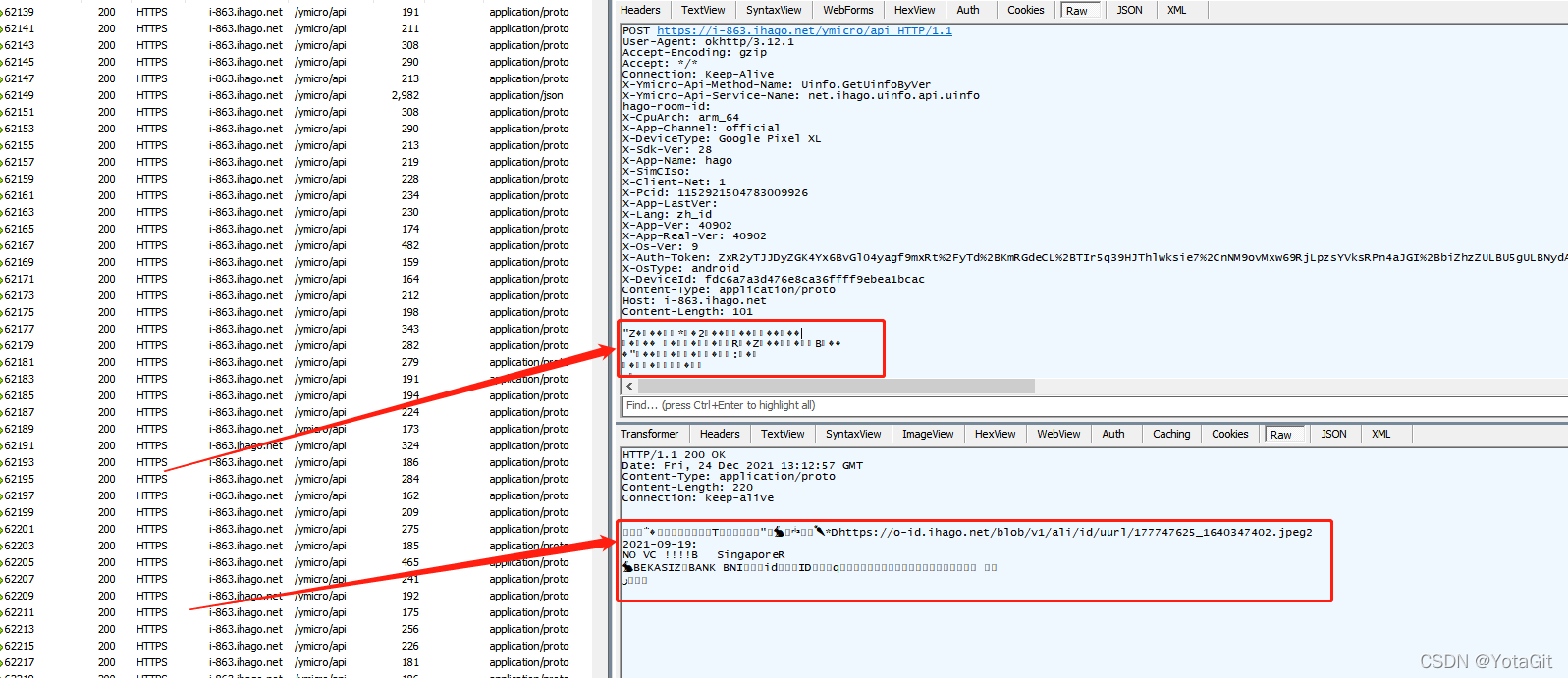
Task: Select session 62159 row
Action: click(x=295, y=179)
